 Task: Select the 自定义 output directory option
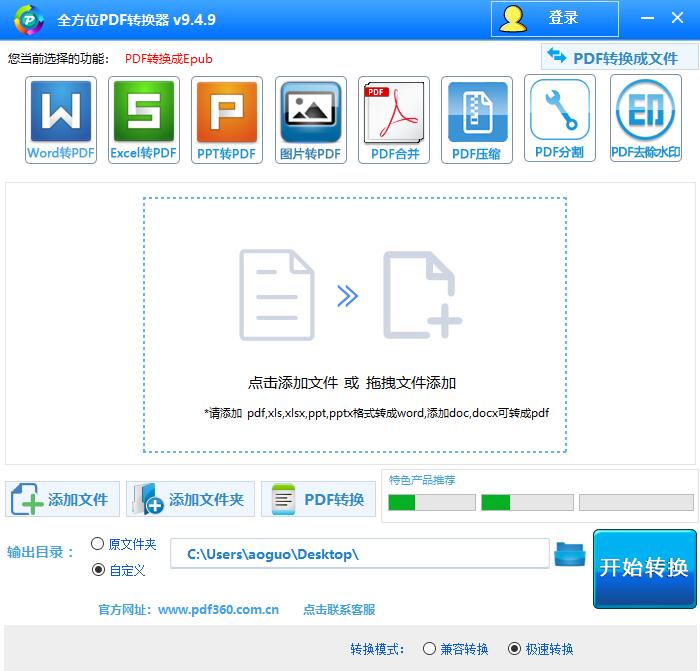119,570
